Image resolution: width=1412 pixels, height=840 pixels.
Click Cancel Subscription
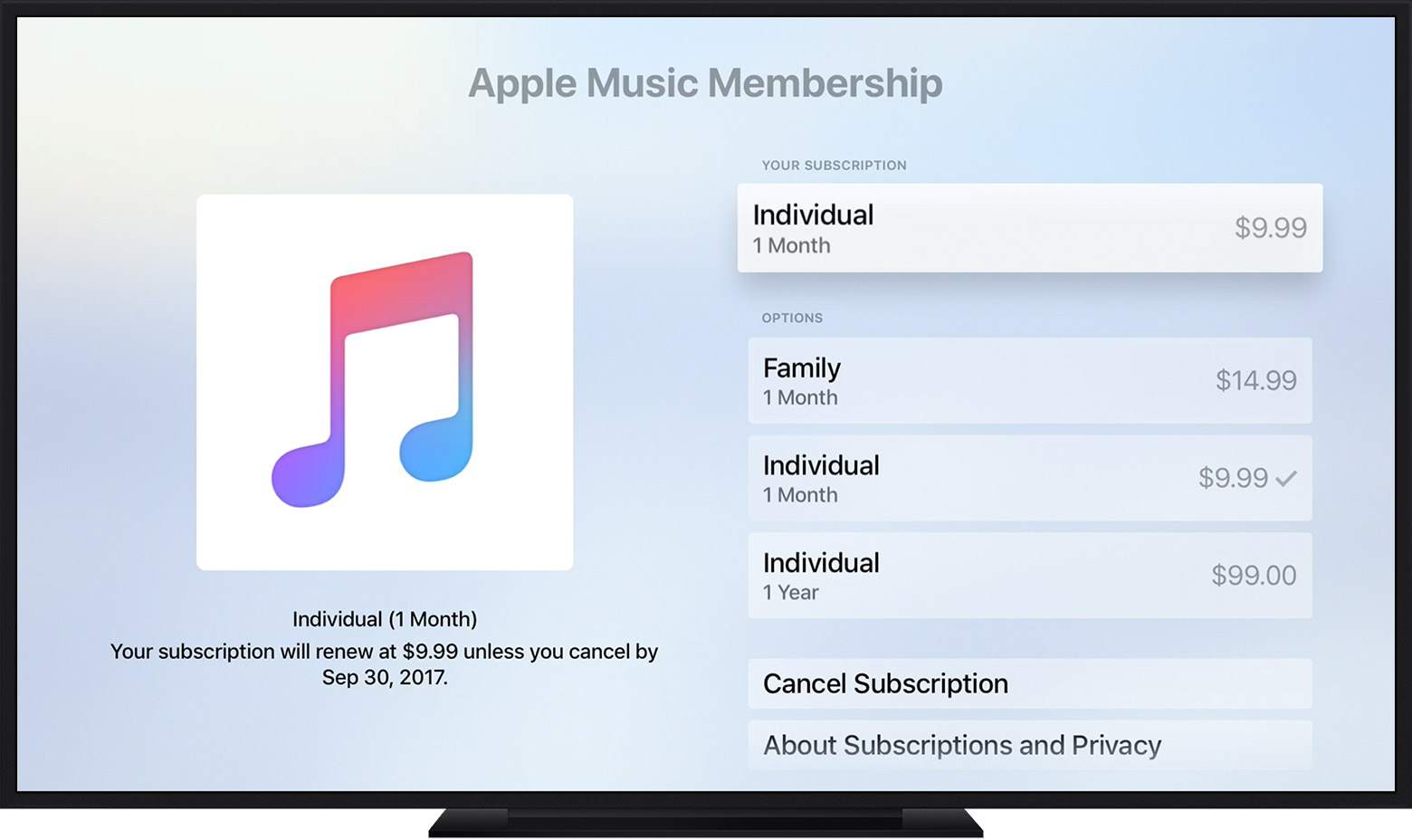1030,684
